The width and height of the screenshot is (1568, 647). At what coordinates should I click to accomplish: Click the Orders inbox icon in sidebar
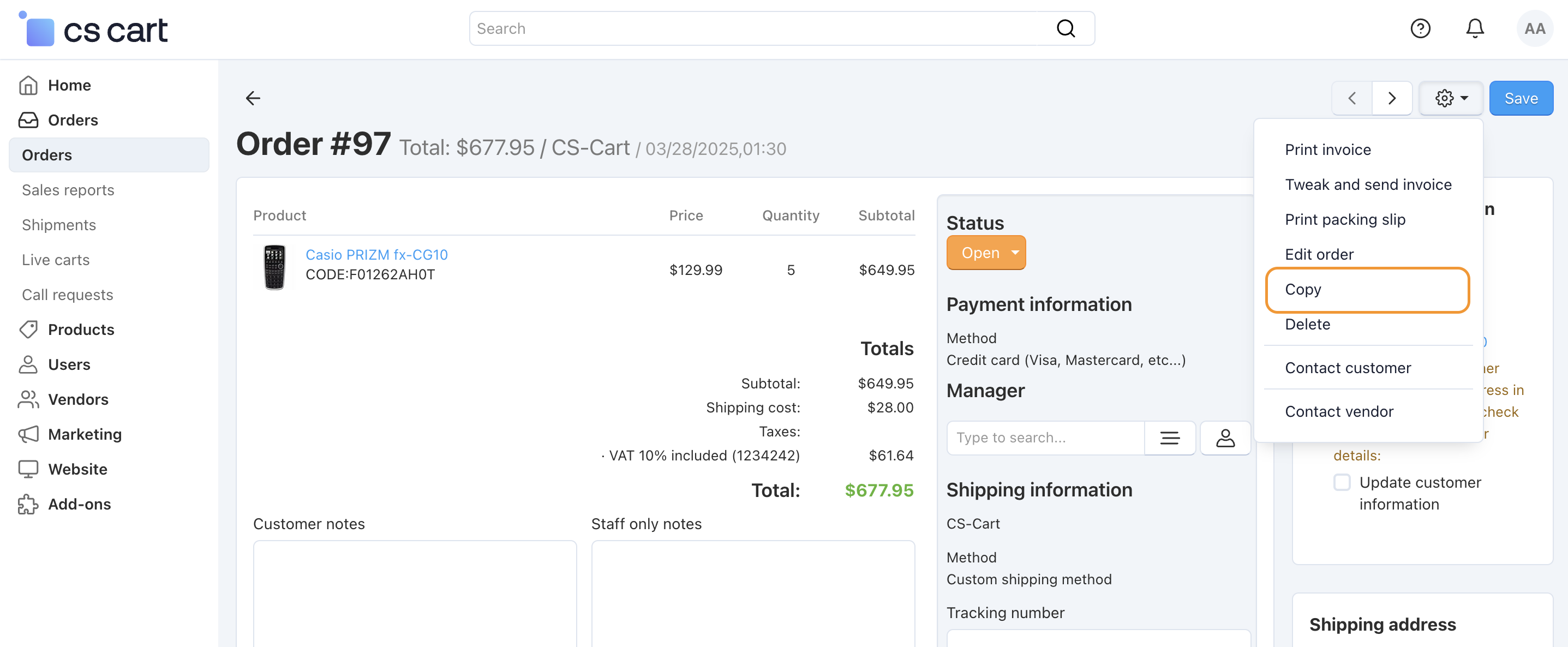(28, 120)
